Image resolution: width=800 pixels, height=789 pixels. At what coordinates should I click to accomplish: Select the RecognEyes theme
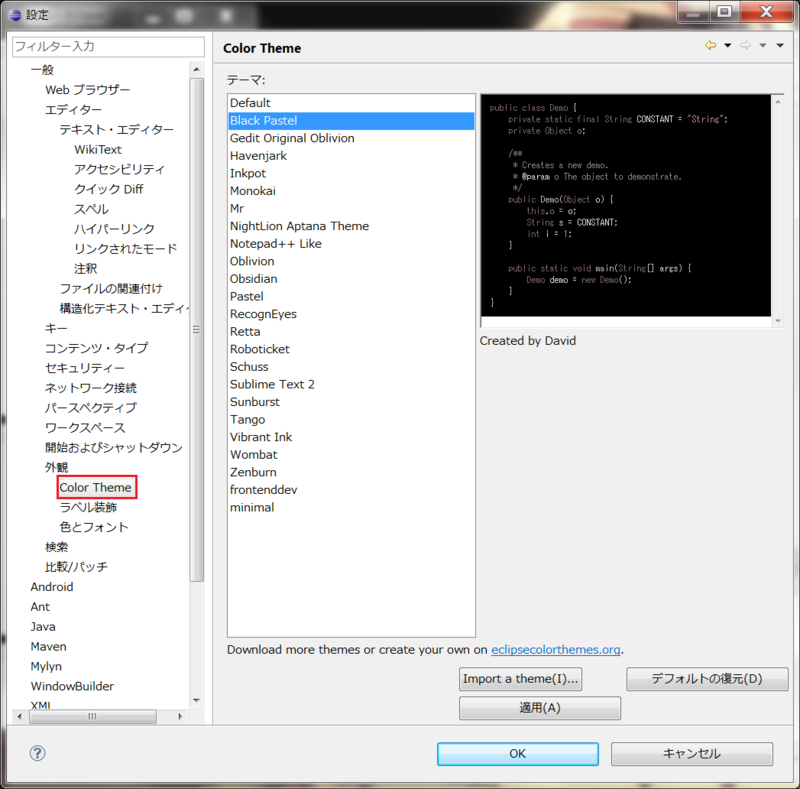tap(351, 314)
